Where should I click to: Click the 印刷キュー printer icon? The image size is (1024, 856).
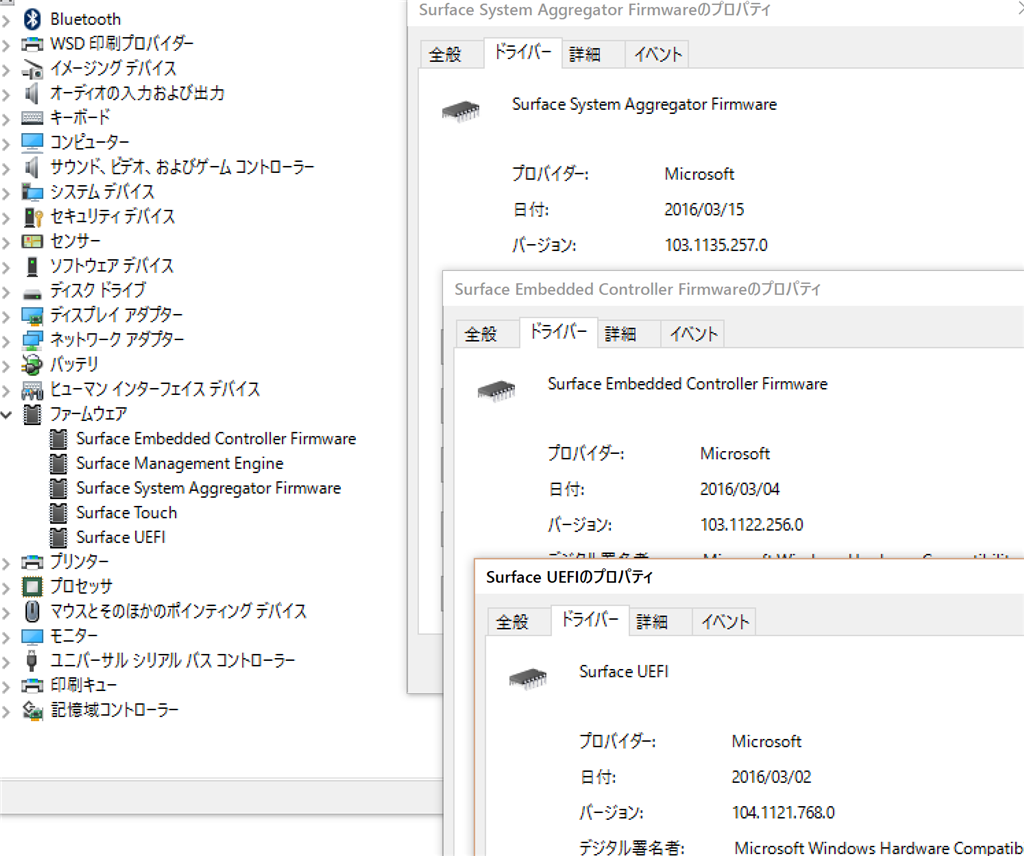click(32, 685)
